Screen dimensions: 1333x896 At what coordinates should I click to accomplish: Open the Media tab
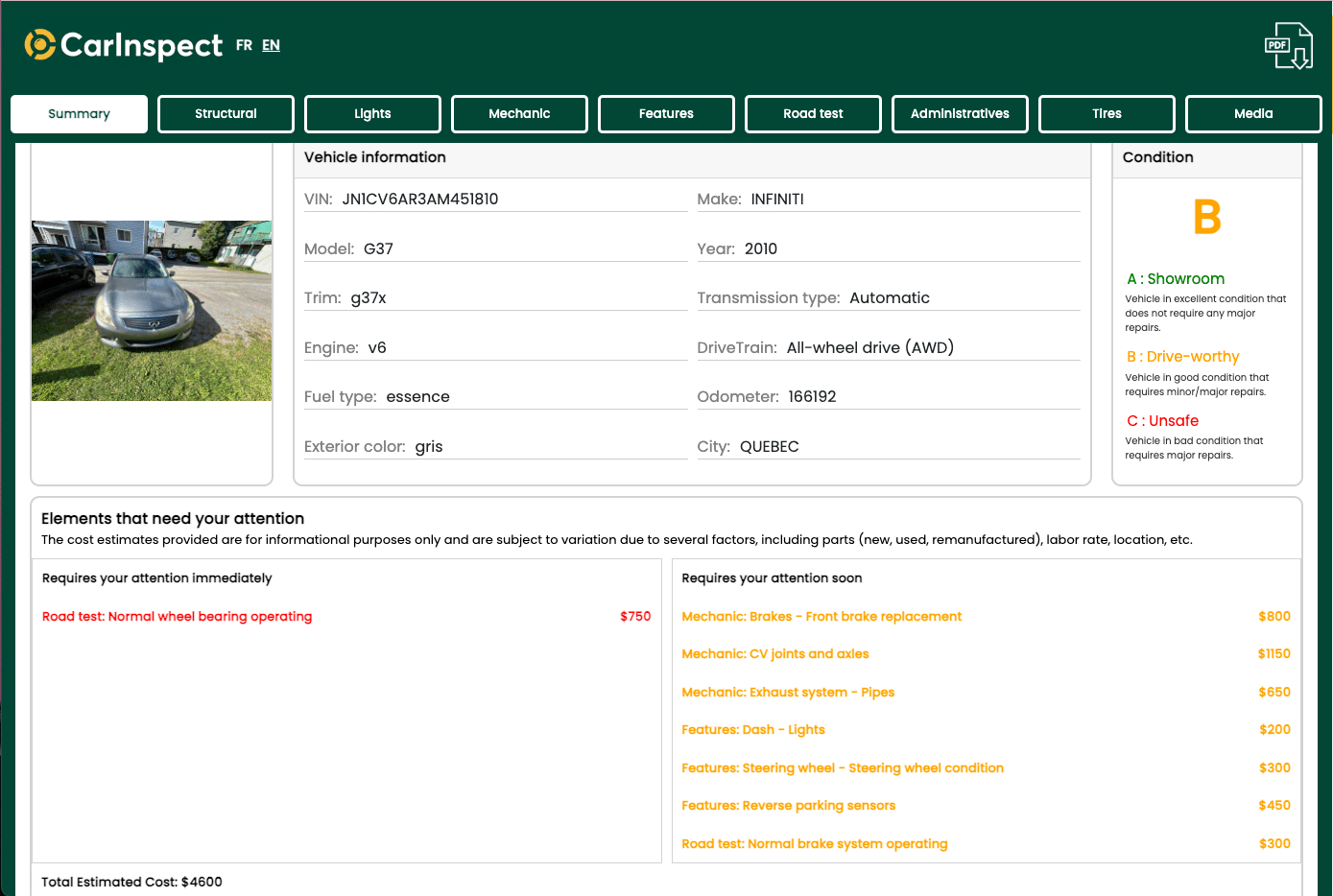pyautogui.click(x=1253, y=113)
